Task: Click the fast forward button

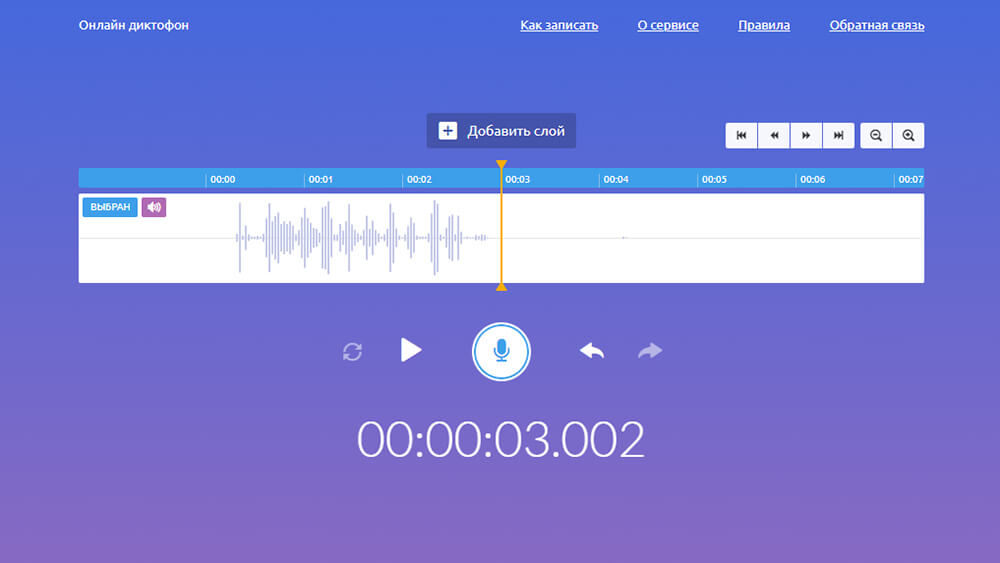Action: (805, 135)
